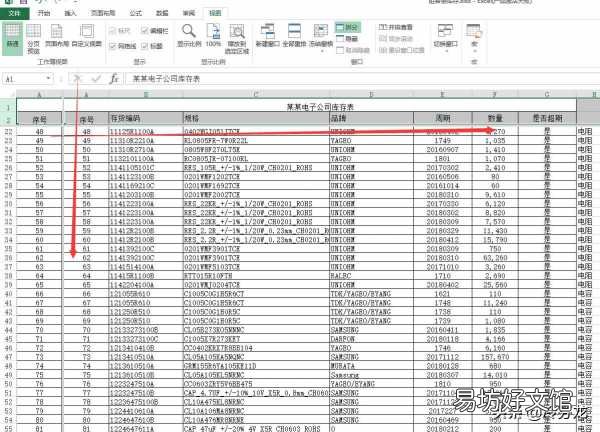
Task: Click header cell 规格
Action: [256, 118]
